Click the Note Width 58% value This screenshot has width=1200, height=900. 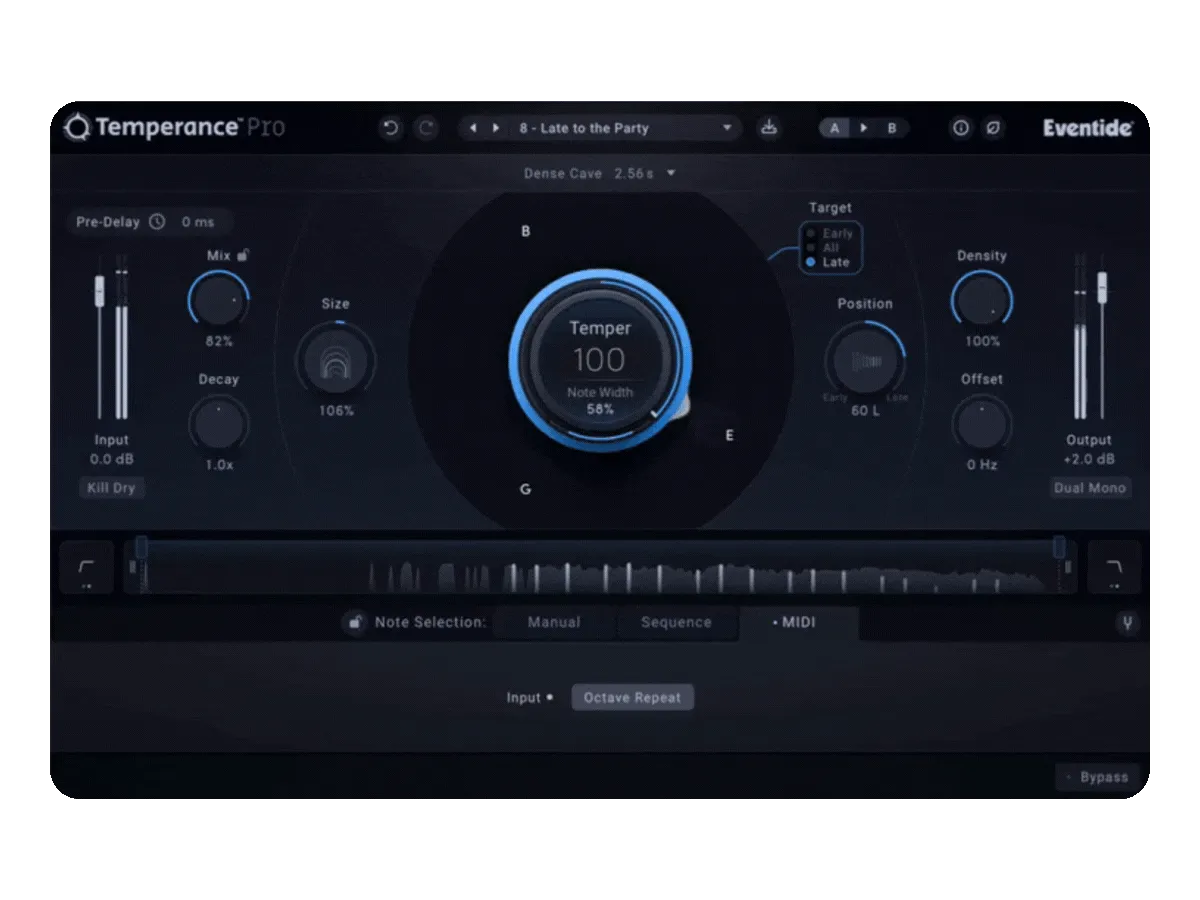click(600, 410)
